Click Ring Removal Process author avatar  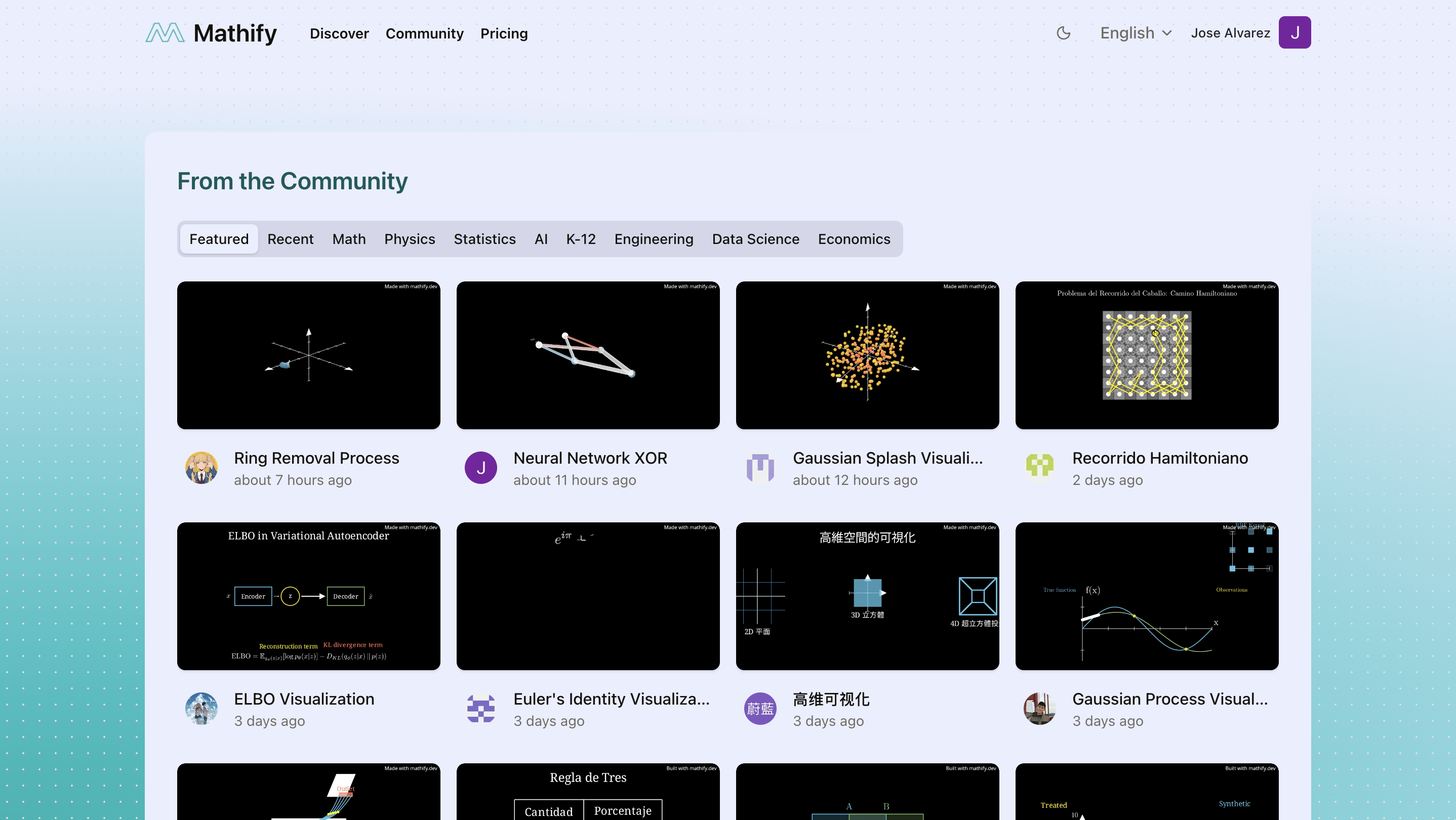point(201,468)
